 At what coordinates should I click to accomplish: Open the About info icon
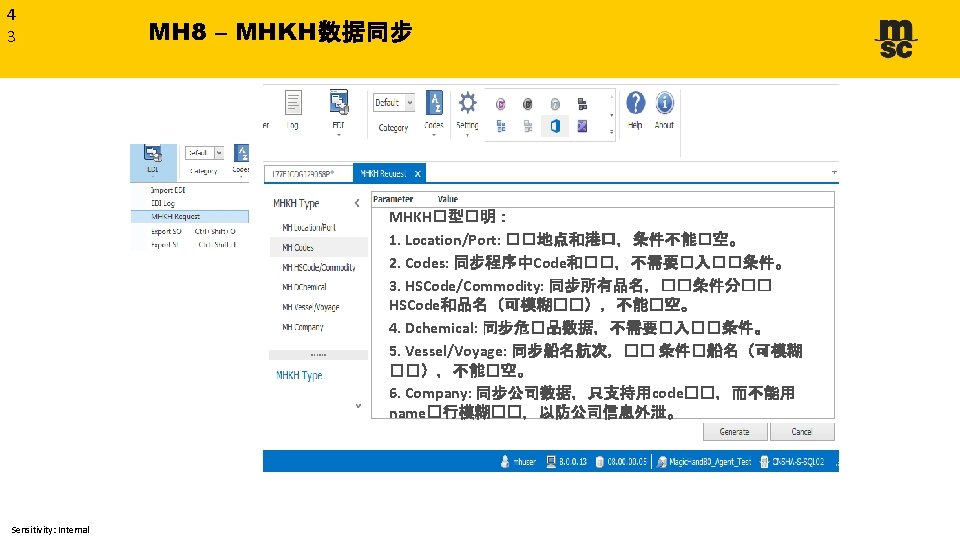(x=664, y=103)
